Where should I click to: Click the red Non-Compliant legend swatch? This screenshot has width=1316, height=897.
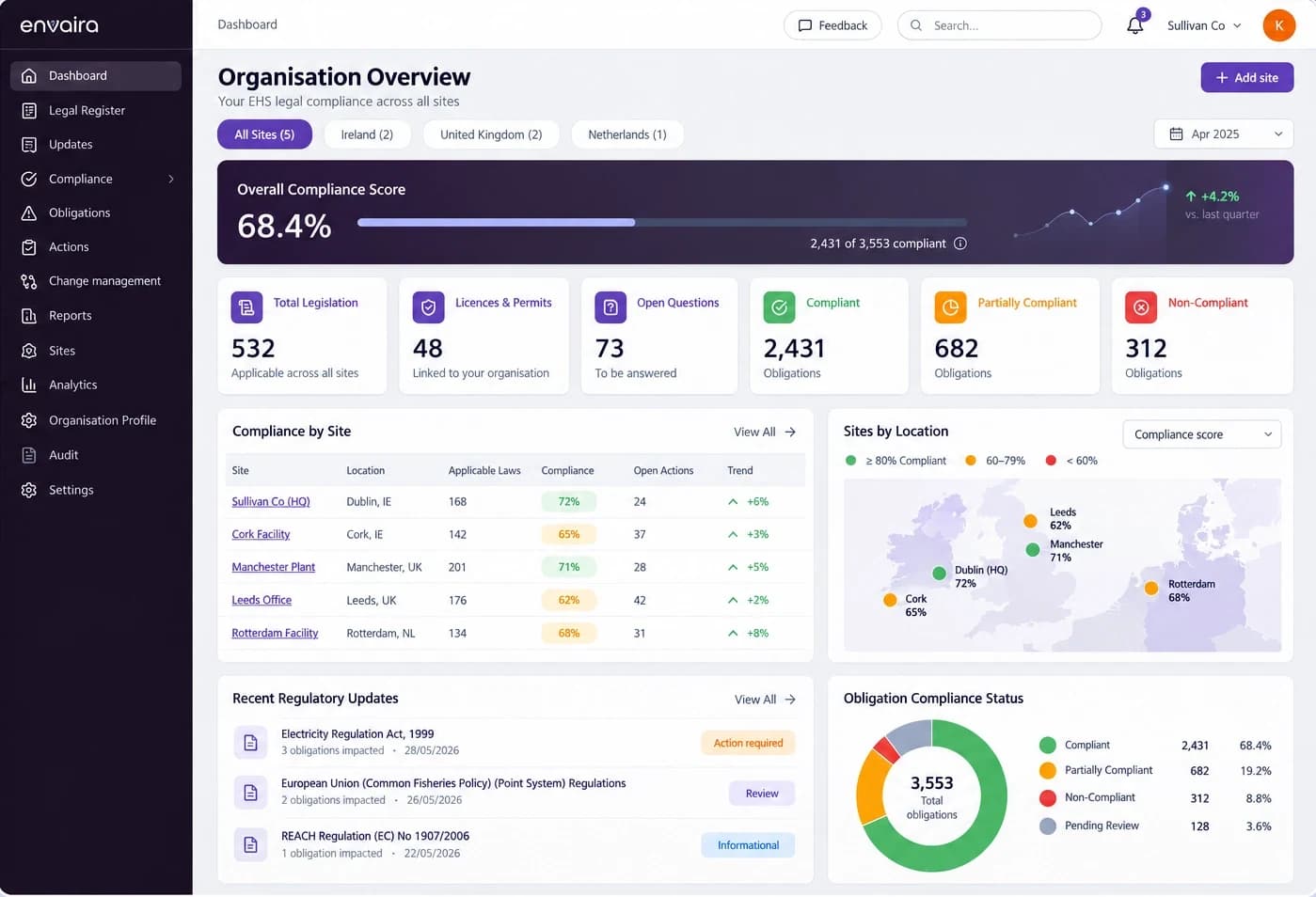pyautogui.click(x=1047, y=798)
